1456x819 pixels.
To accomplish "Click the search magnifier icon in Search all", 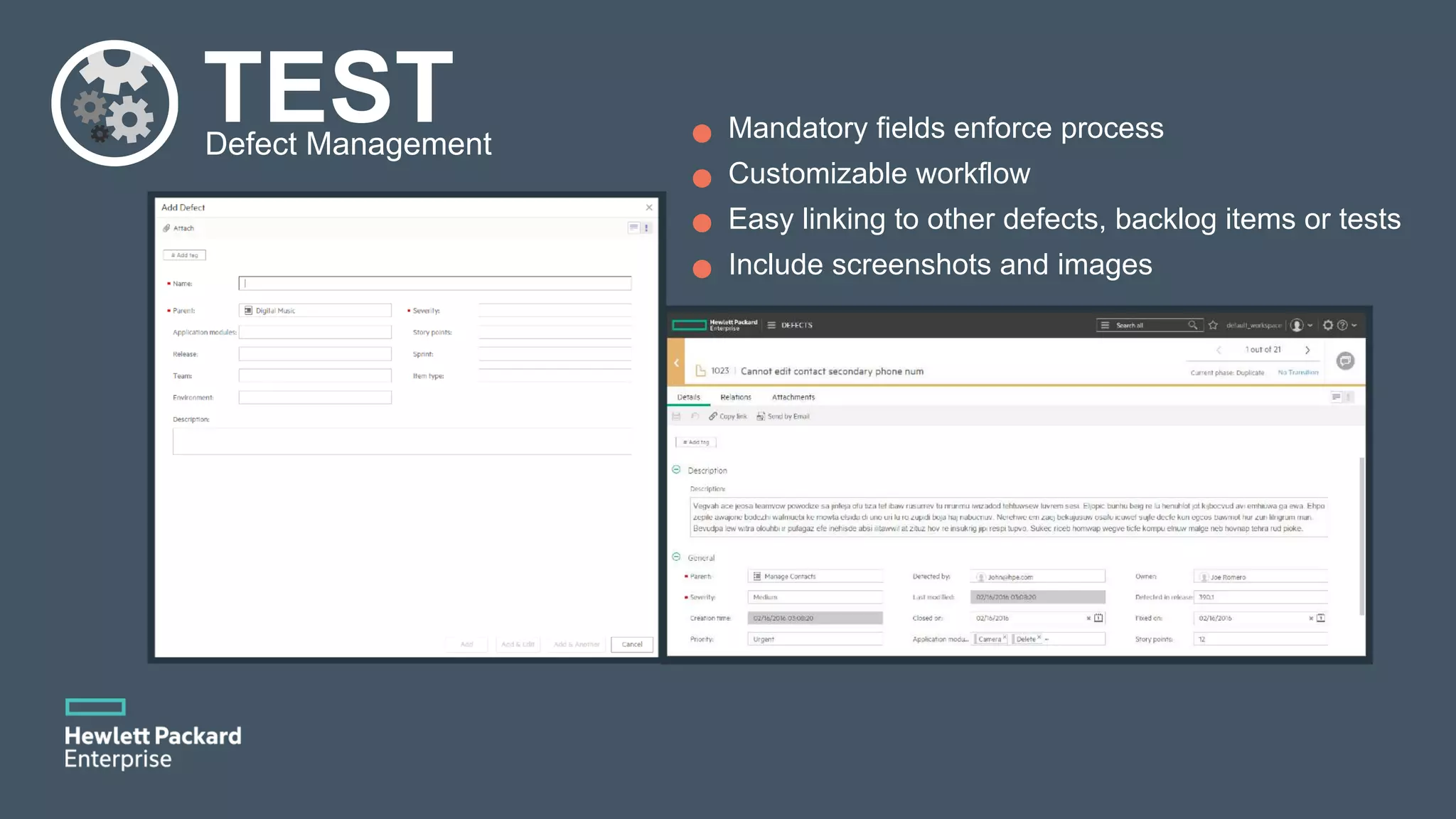I will (x=1192, y=325).
